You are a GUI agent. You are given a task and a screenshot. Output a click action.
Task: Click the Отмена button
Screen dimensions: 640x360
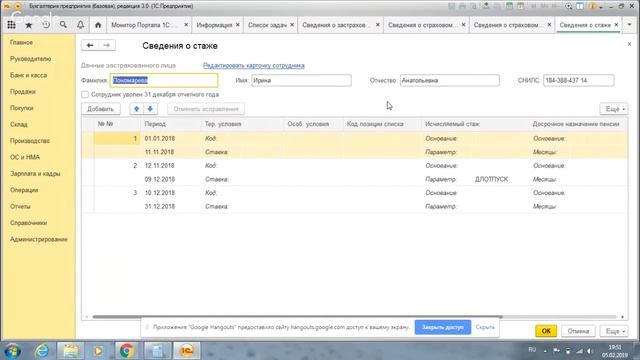point(578,331)
